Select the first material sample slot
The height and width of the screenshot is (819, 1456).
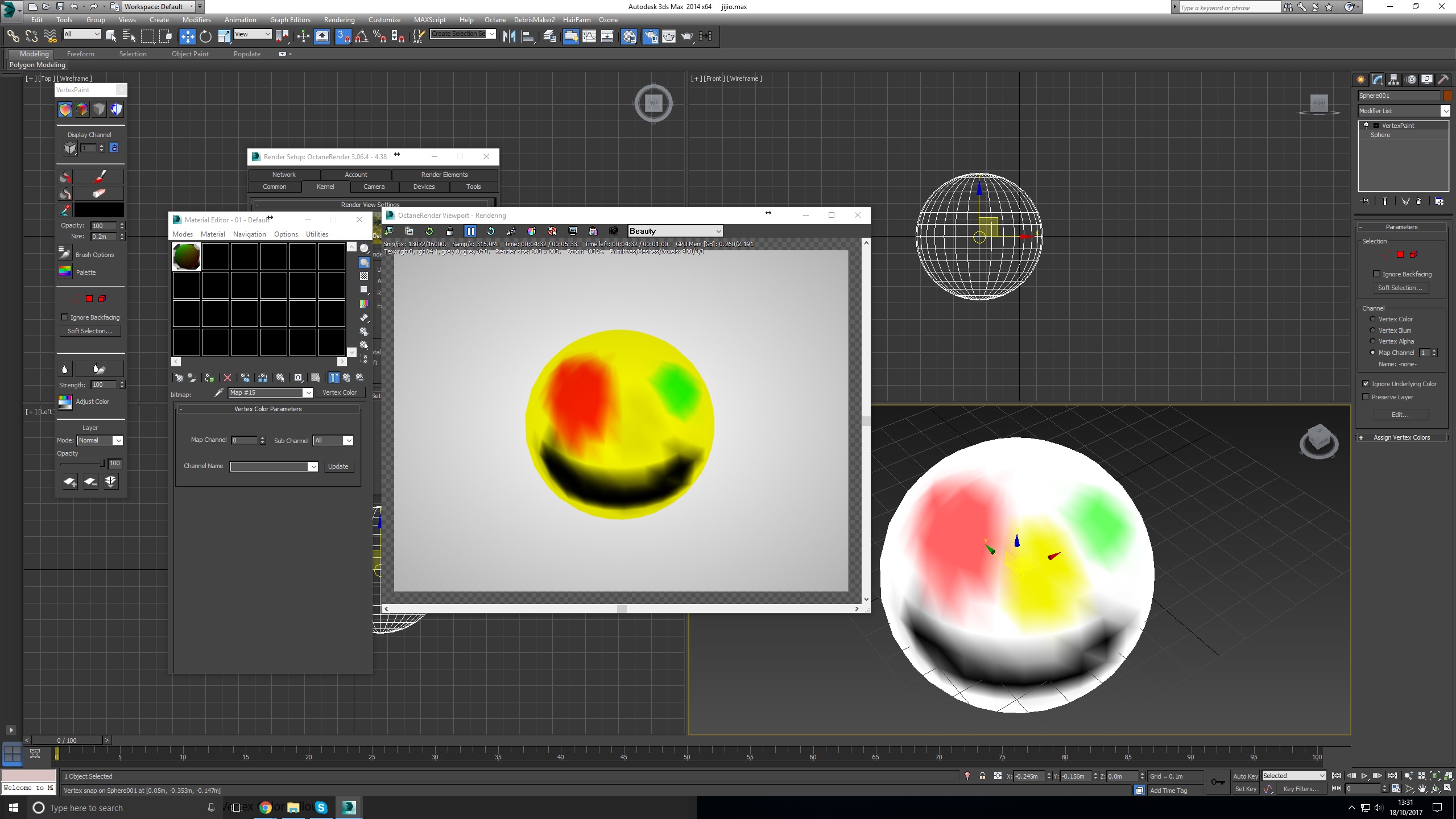tap(187, 257)
